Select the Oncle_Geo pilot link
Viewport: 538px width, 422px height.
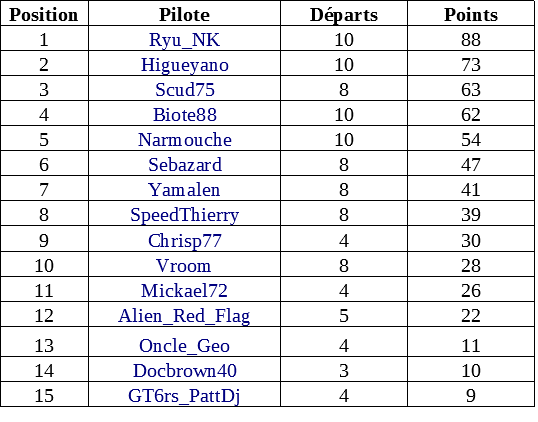(x=184, y=346)
